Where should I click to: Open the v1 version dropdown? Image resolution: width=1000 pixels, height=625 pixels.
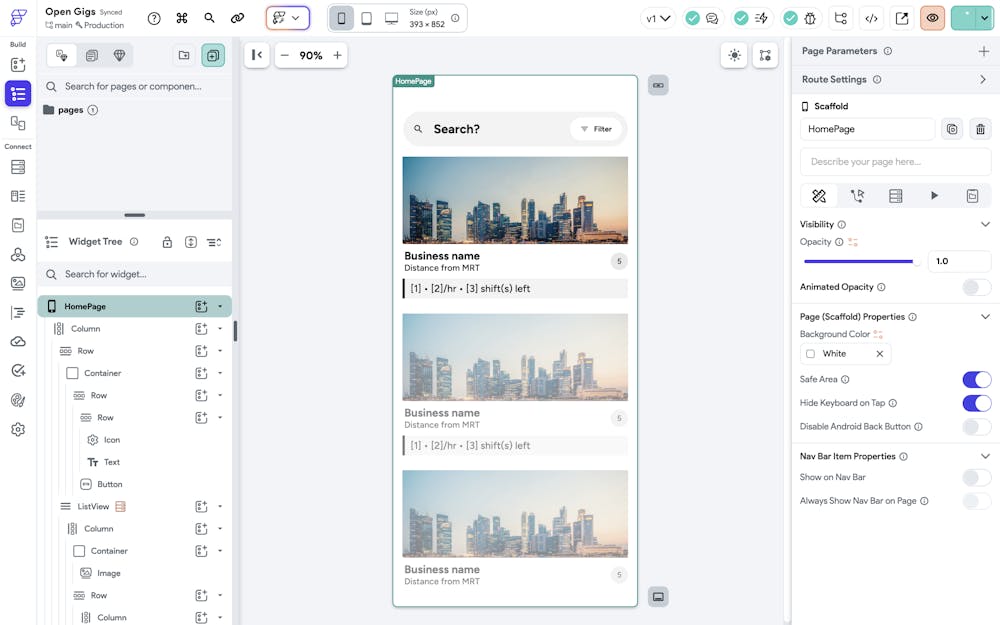point(658,18)
